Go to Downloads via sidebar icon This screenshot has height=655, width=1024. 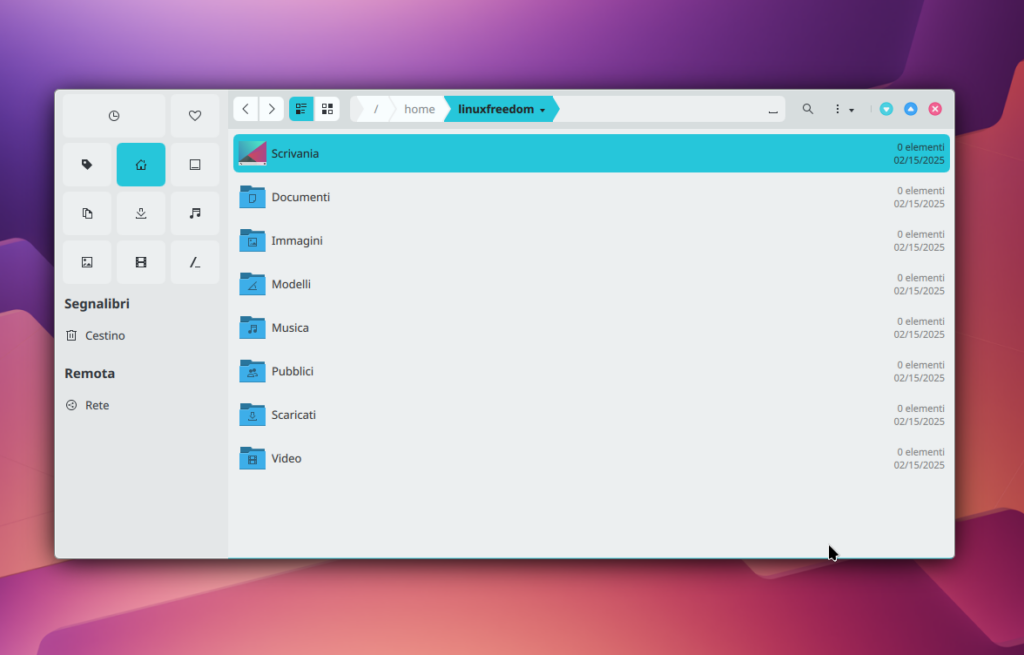point(141,213)
